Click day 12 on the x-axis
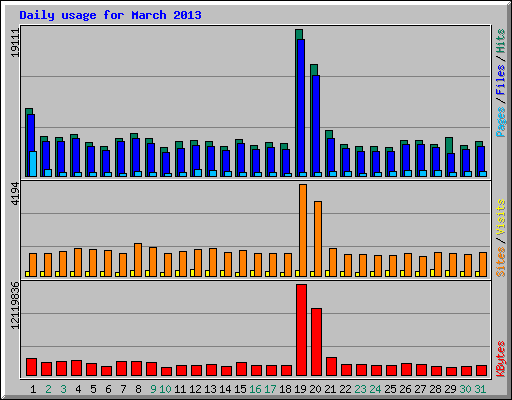512x400 pixels. tap(195, 389)
